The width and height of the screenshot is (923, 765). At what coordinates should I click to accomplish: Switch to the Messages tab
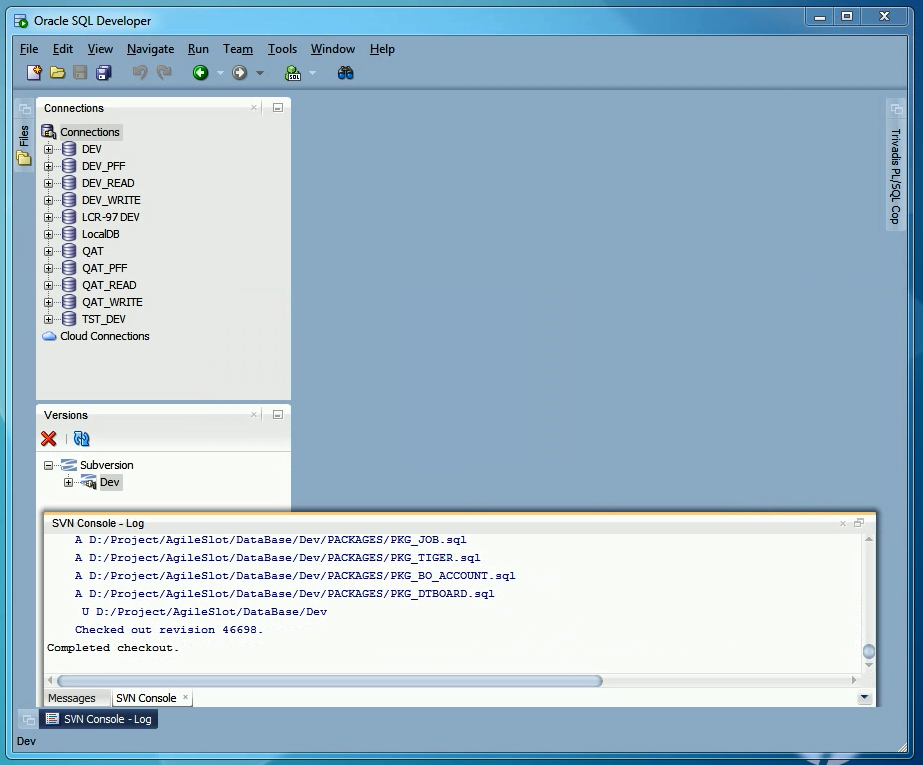[x=71, y=698]
